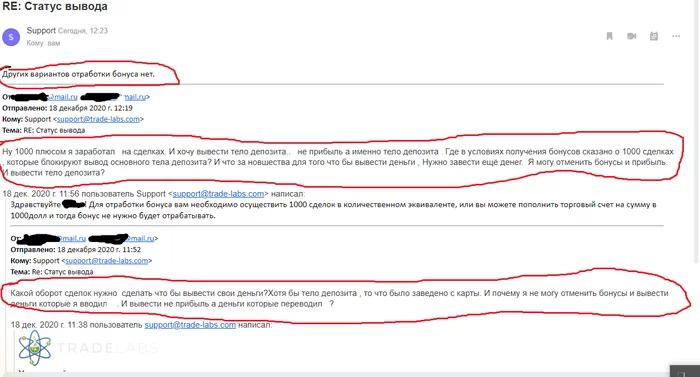700x377 pixels.
Task: Open the support@trade-labs.com link in the 11:38 quote
Action: click(x=190, y=325)
